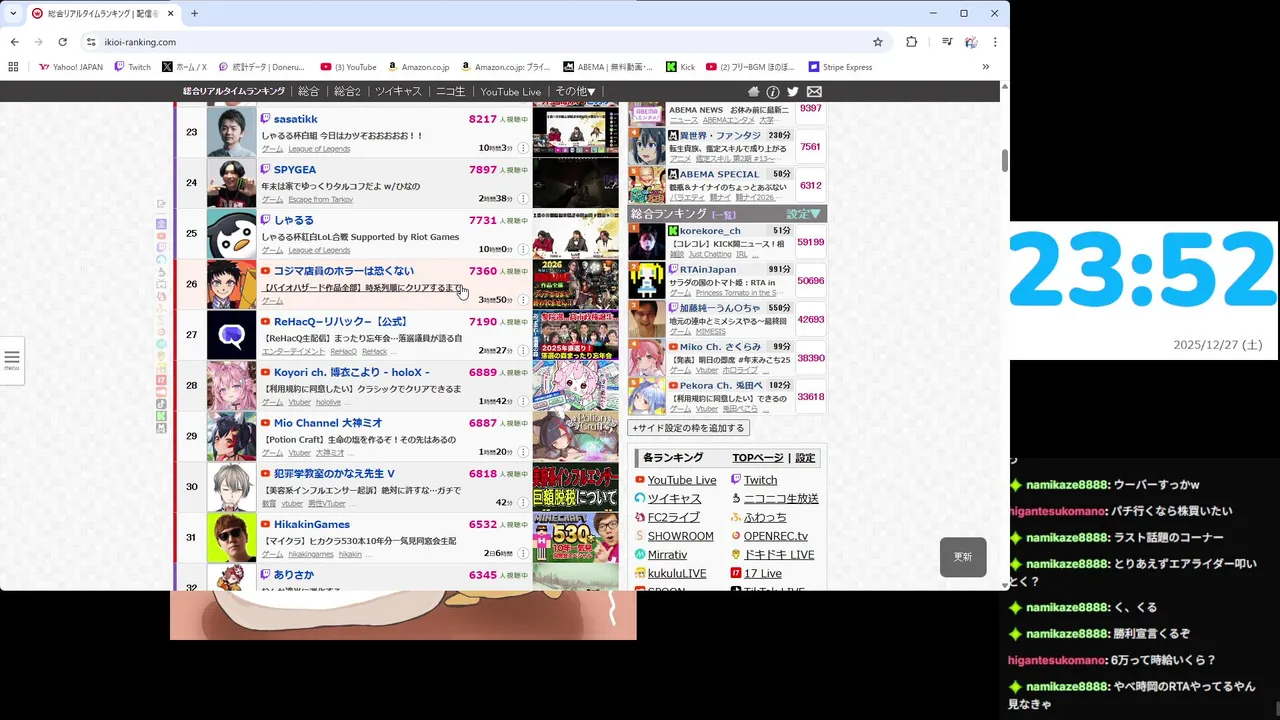
Task: Click the page vertical scrollbar thumb
Action: 1005,160
